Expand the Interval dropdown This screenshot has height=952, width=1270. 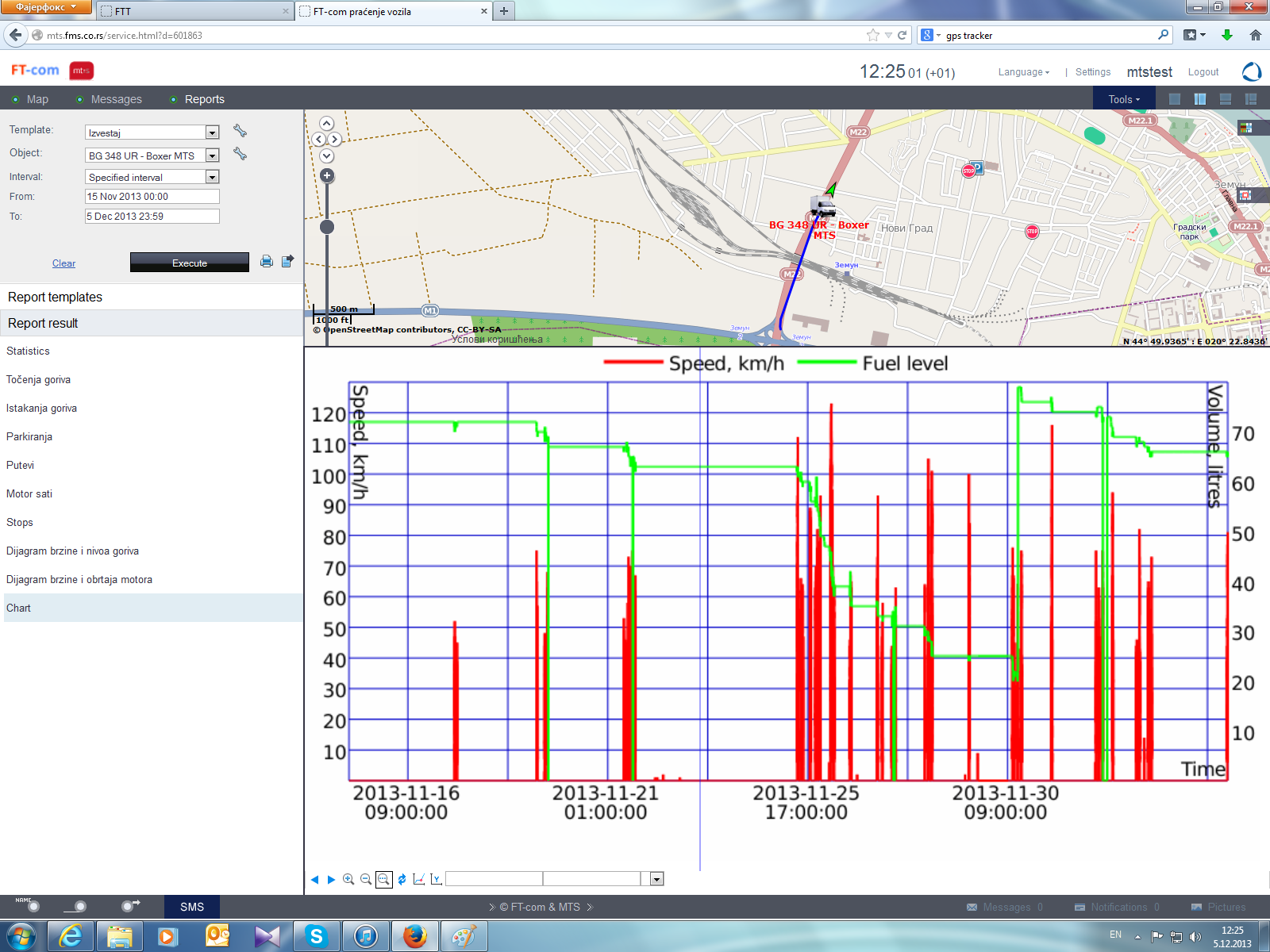tap(212, 177)
